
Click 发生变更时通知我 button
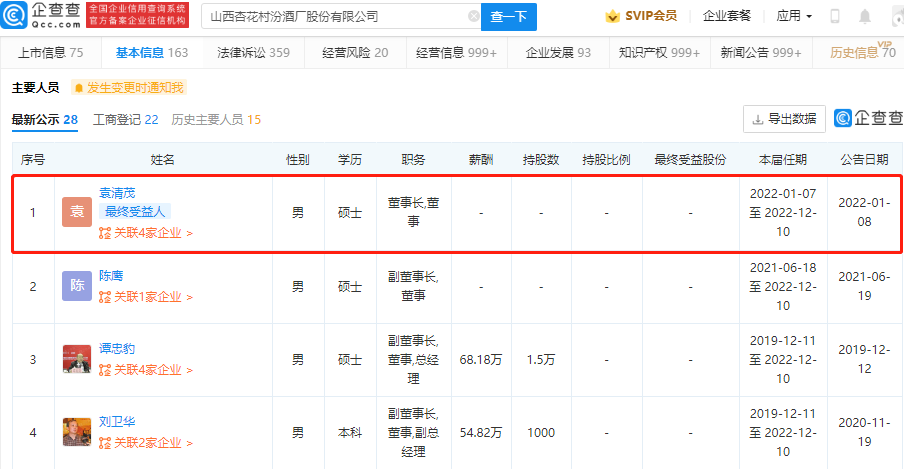[129, 88]
